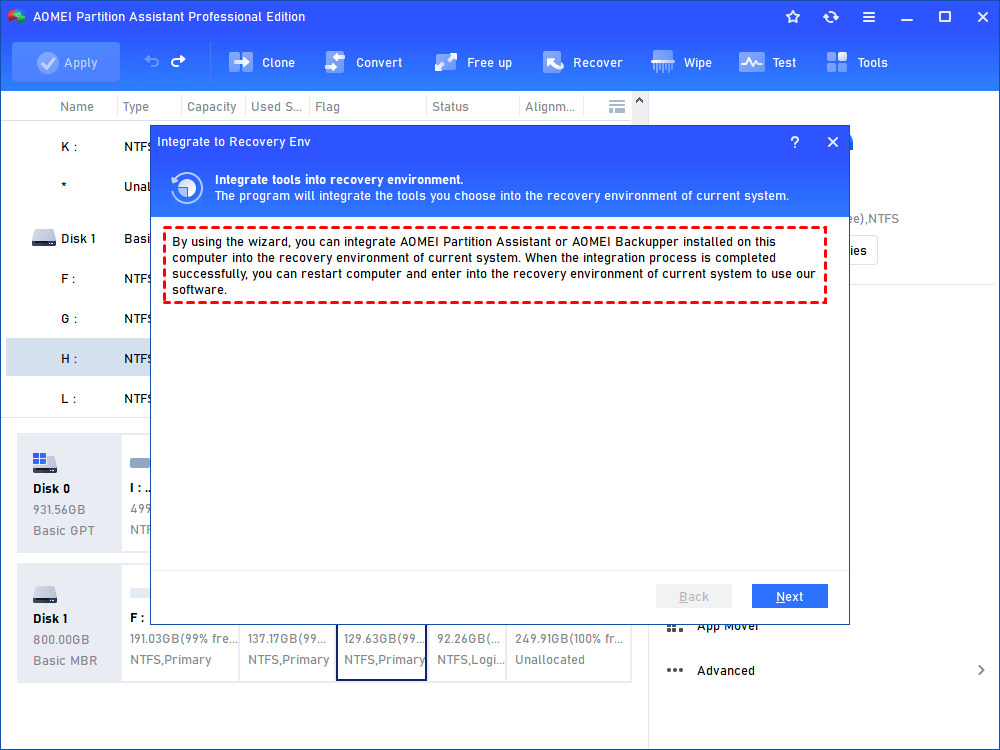Open the Advanced item in side panel
Image resolution: width=1000 pixels, height=750 pixels.
coord(726,670)
